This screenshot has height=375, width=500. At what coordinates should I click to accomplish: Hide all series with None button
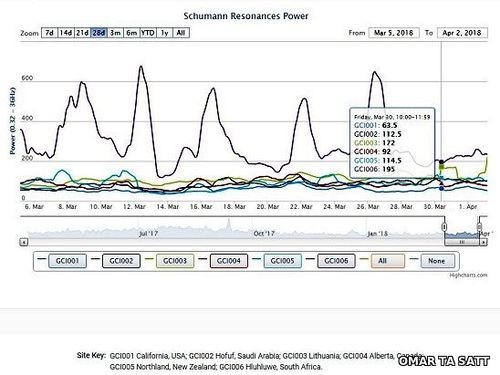coord(437,261)
